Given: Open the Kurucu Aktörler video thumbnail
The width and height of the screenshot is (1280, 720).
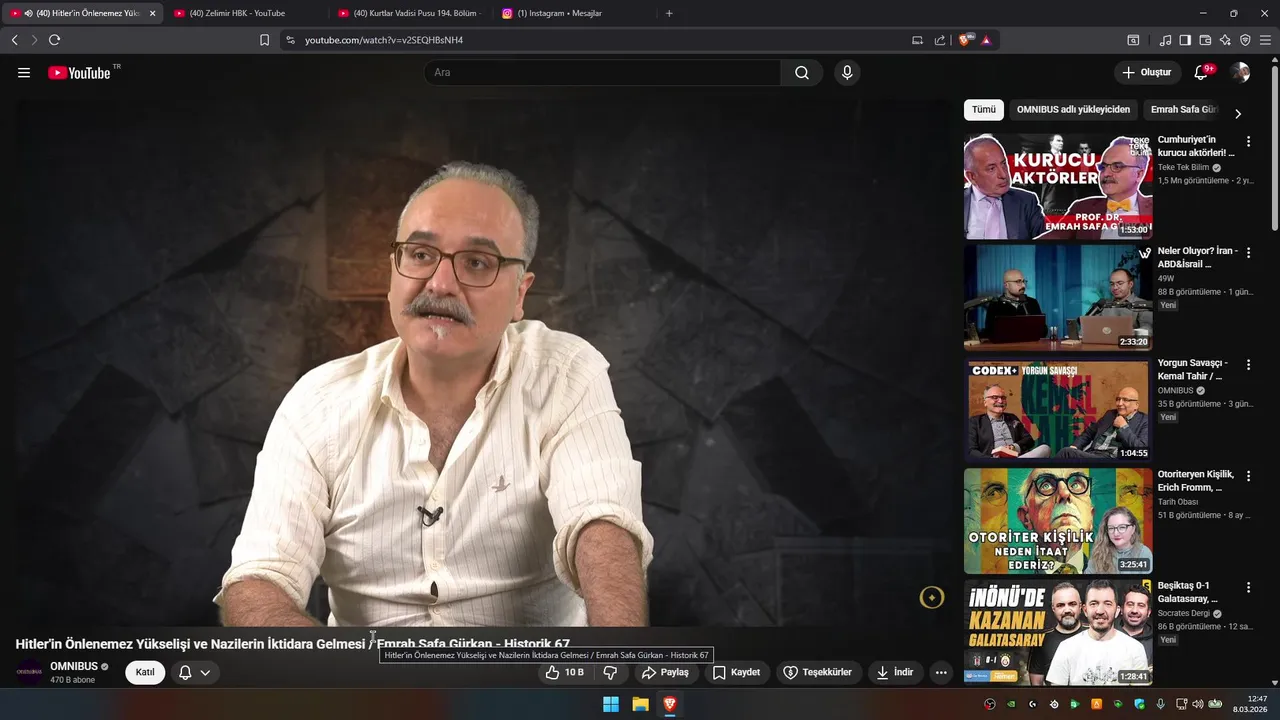Looking at the screenshot, I should (1058, 186).
